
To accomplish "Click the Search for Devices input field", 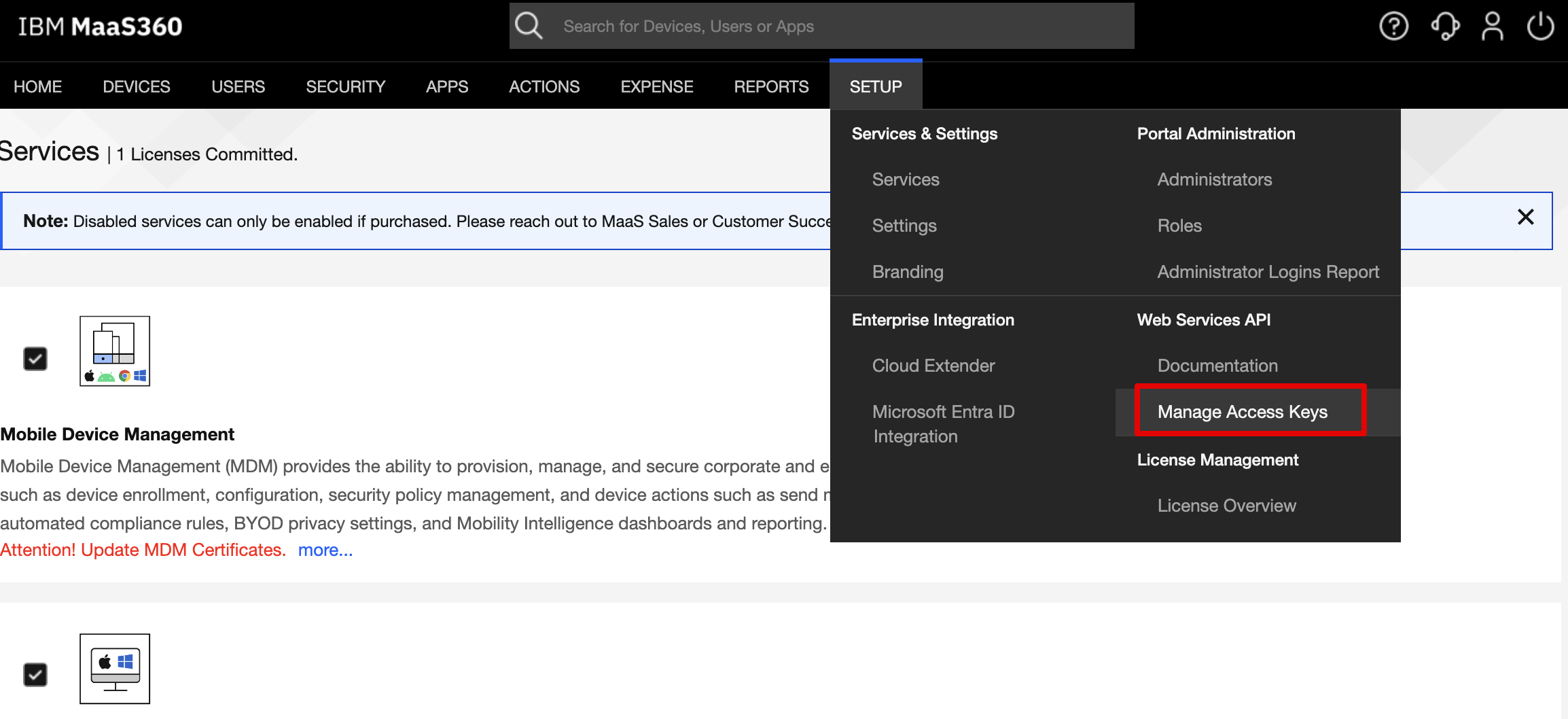I will pyautogui.click(x=842, y=27).
